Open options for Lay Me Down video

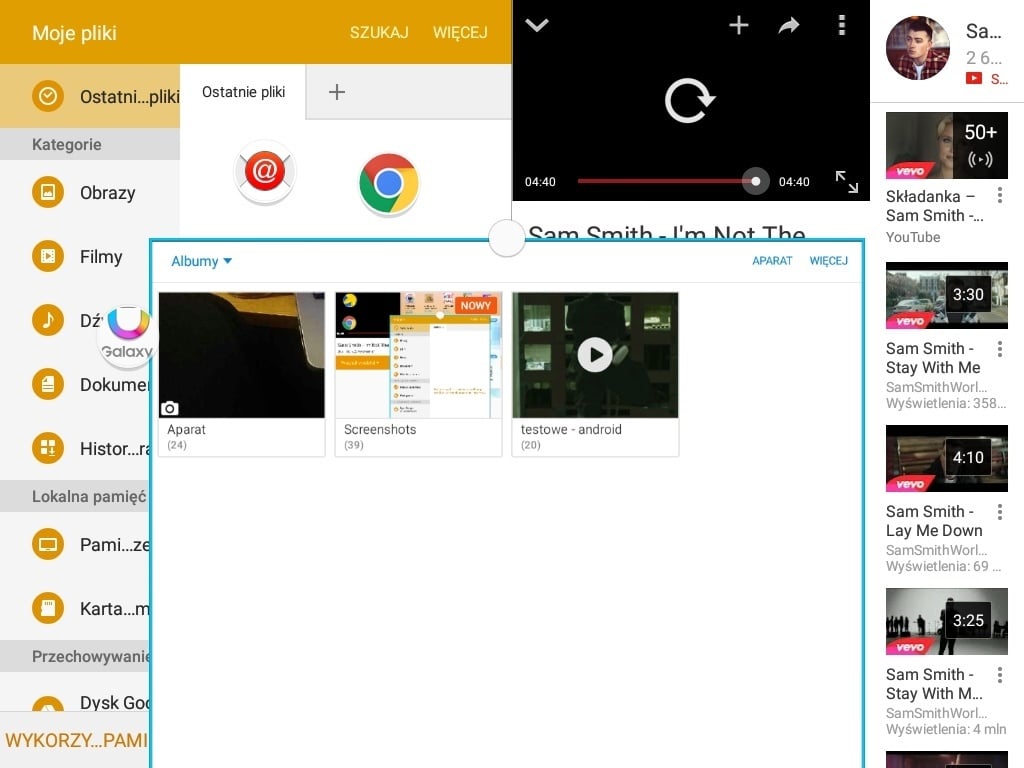[1000, 511]
